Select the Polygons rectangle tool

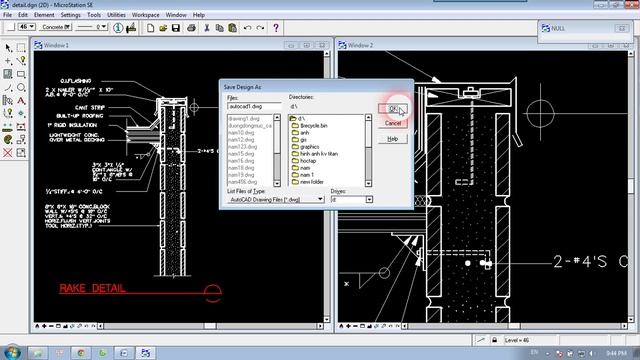(x=21, y=74)
